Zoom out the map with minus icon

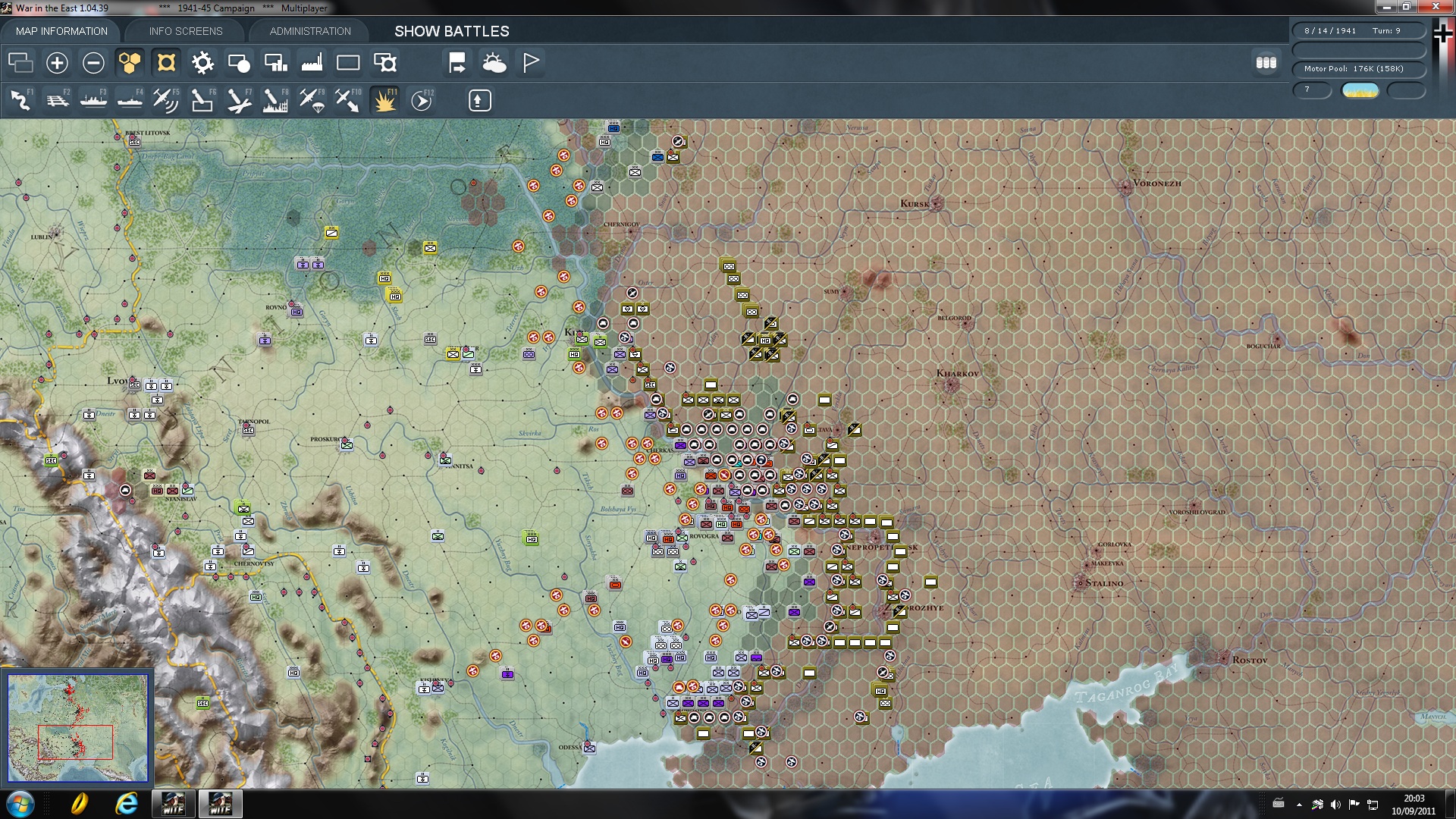(93, 62)
